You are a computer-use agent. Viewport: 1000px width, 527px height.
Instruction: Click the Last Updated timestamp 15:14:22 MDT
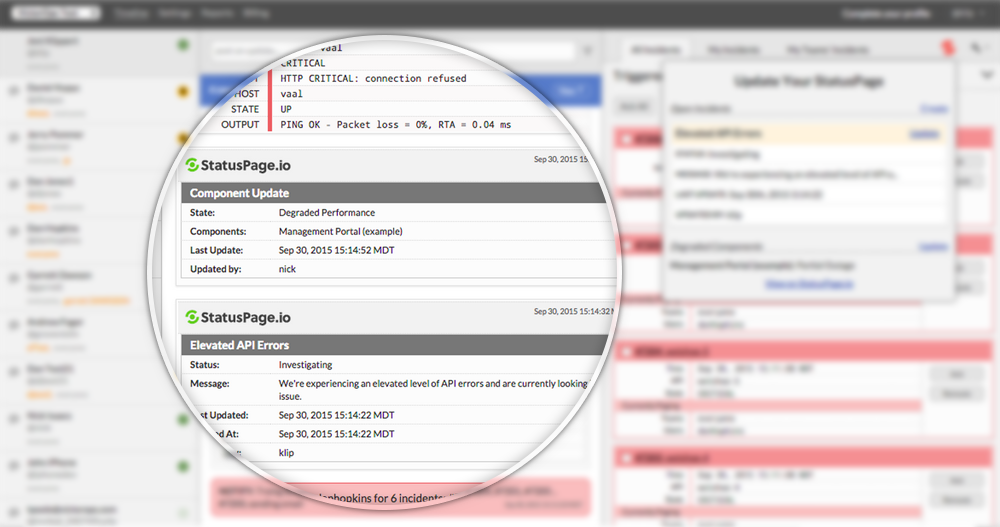tap(336, 415)
